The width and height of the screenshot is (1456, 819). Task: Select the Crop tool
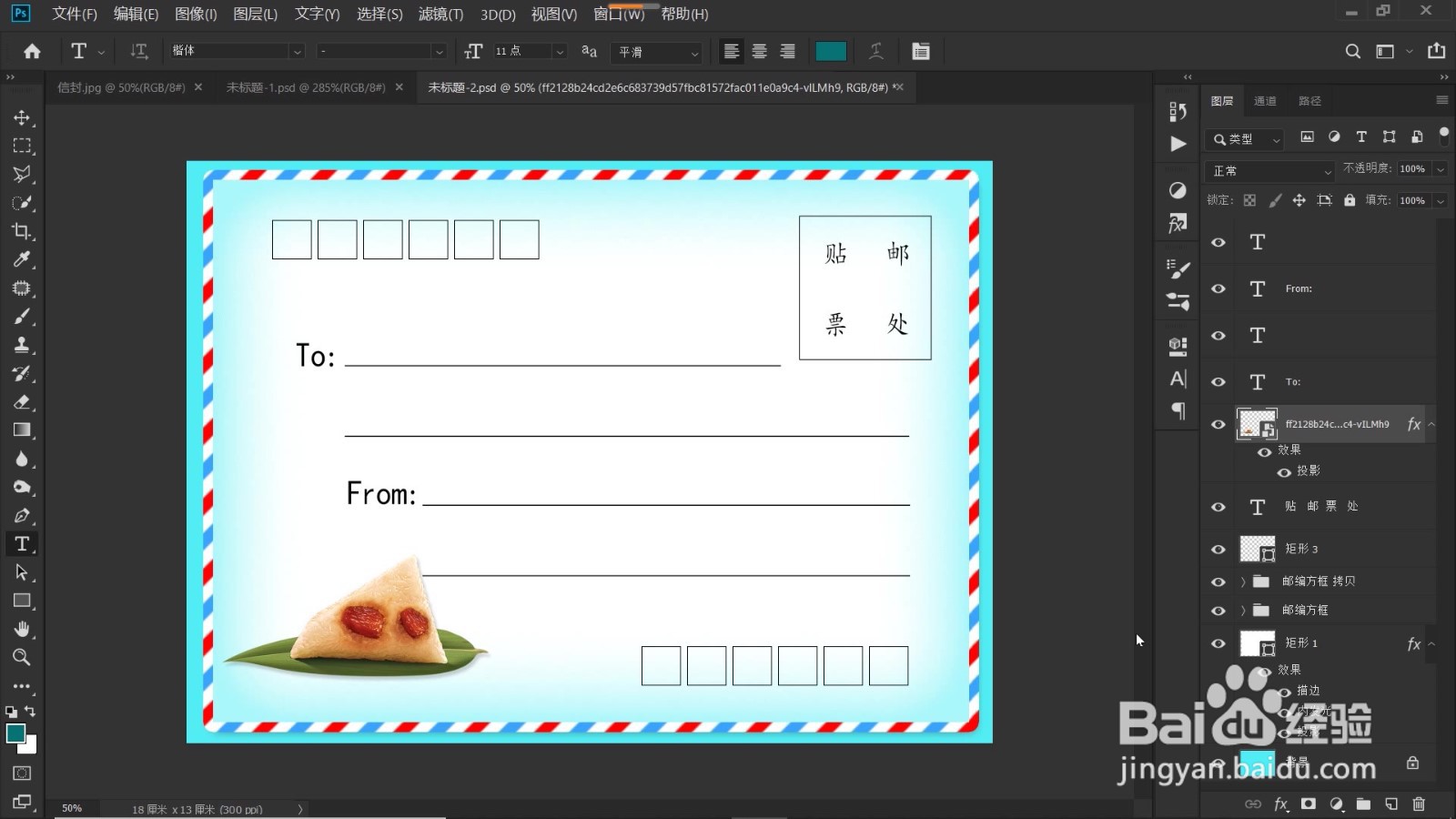22,231
